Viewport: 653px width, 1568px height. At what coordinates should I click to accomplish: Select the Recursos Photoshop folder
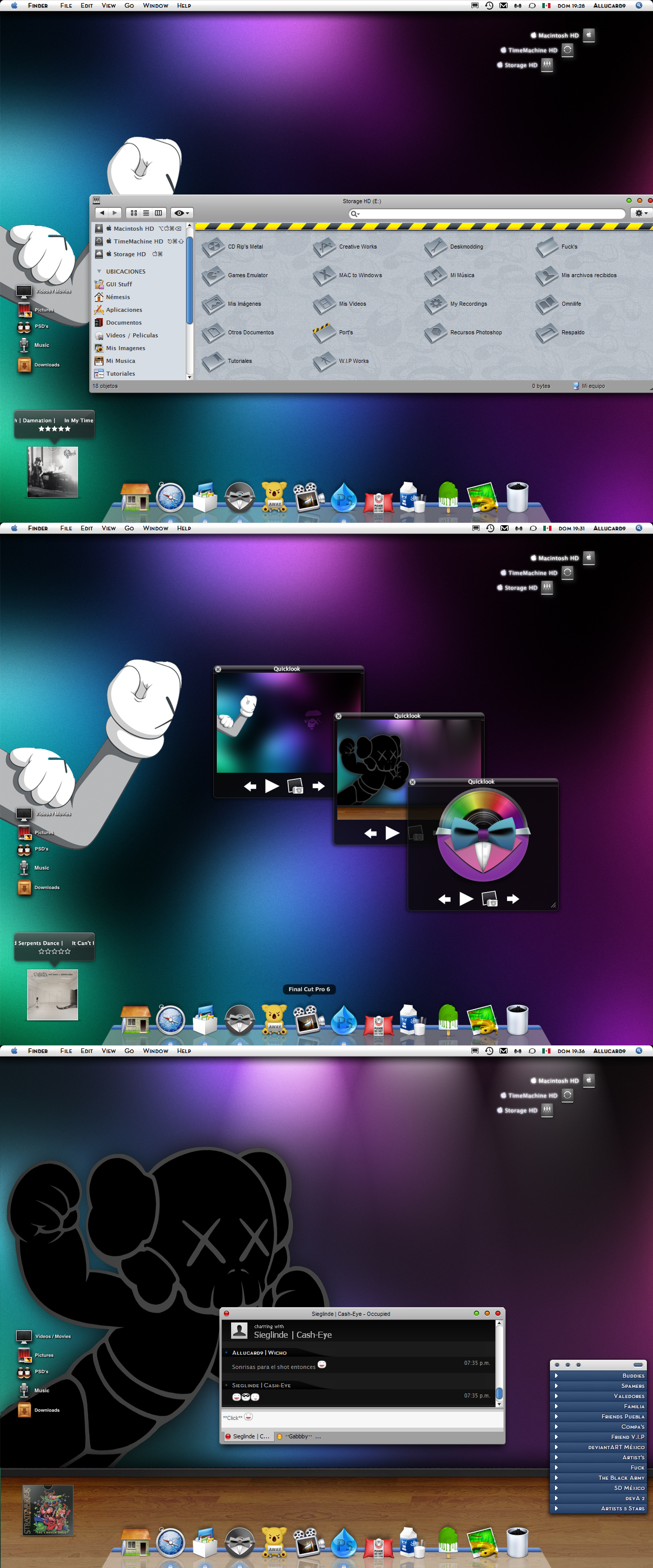coord(463,332)
